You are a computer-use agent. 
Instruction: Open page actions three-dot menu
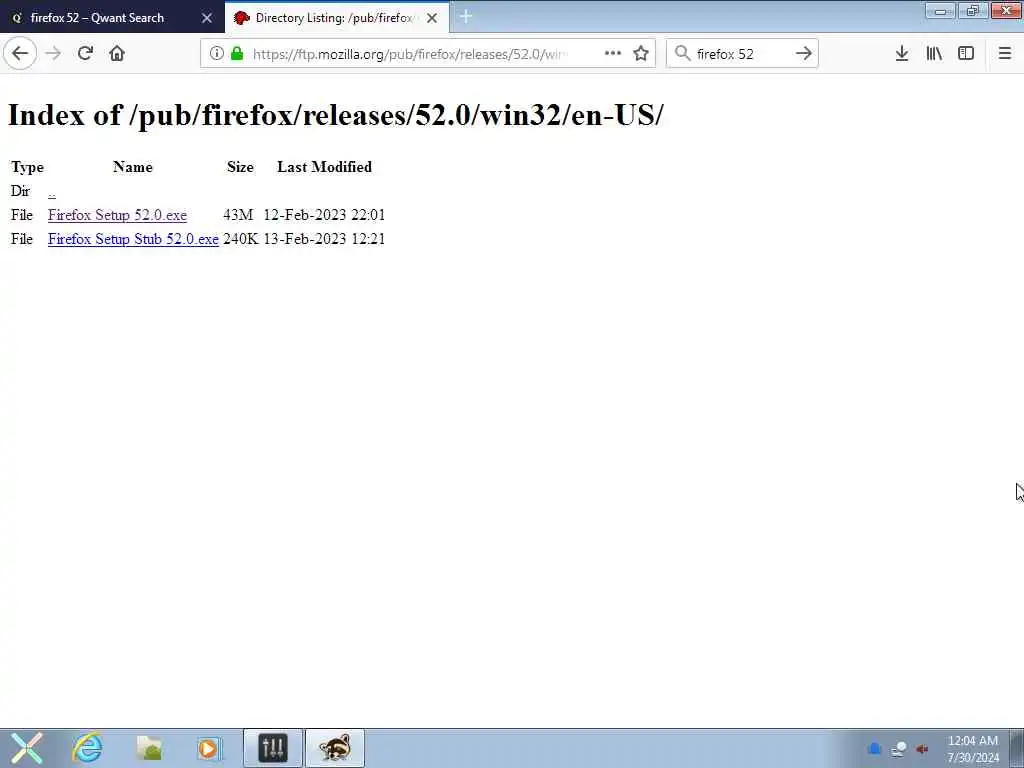[613, 54]
